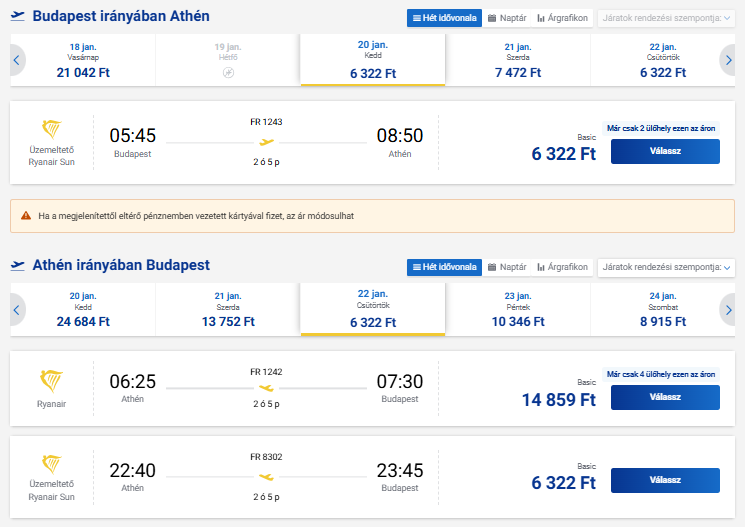Click the airplane icon beside Budapest irányában Athén

point(17,17)
